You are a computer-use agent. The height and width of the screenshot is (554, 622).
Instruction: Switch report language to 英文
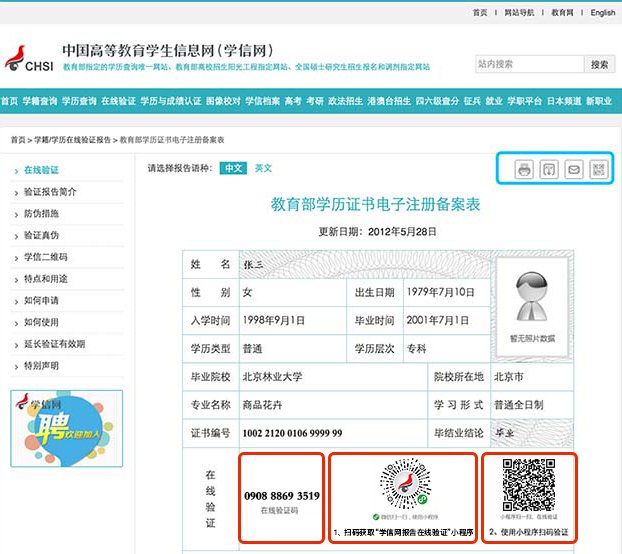tap(263, 168)
